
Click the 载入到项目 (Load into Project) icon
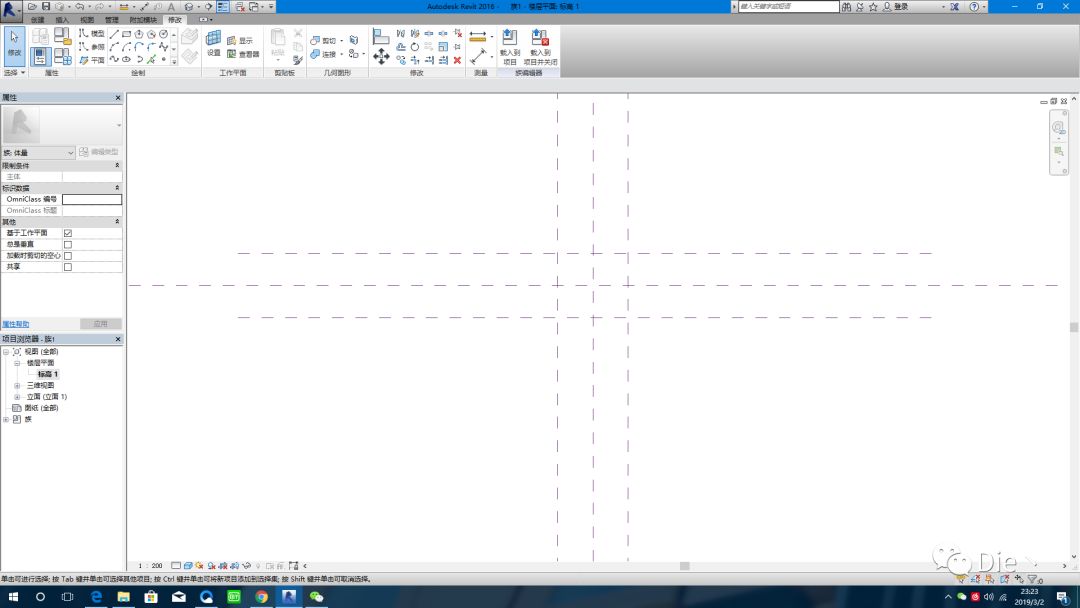(510, 47)
